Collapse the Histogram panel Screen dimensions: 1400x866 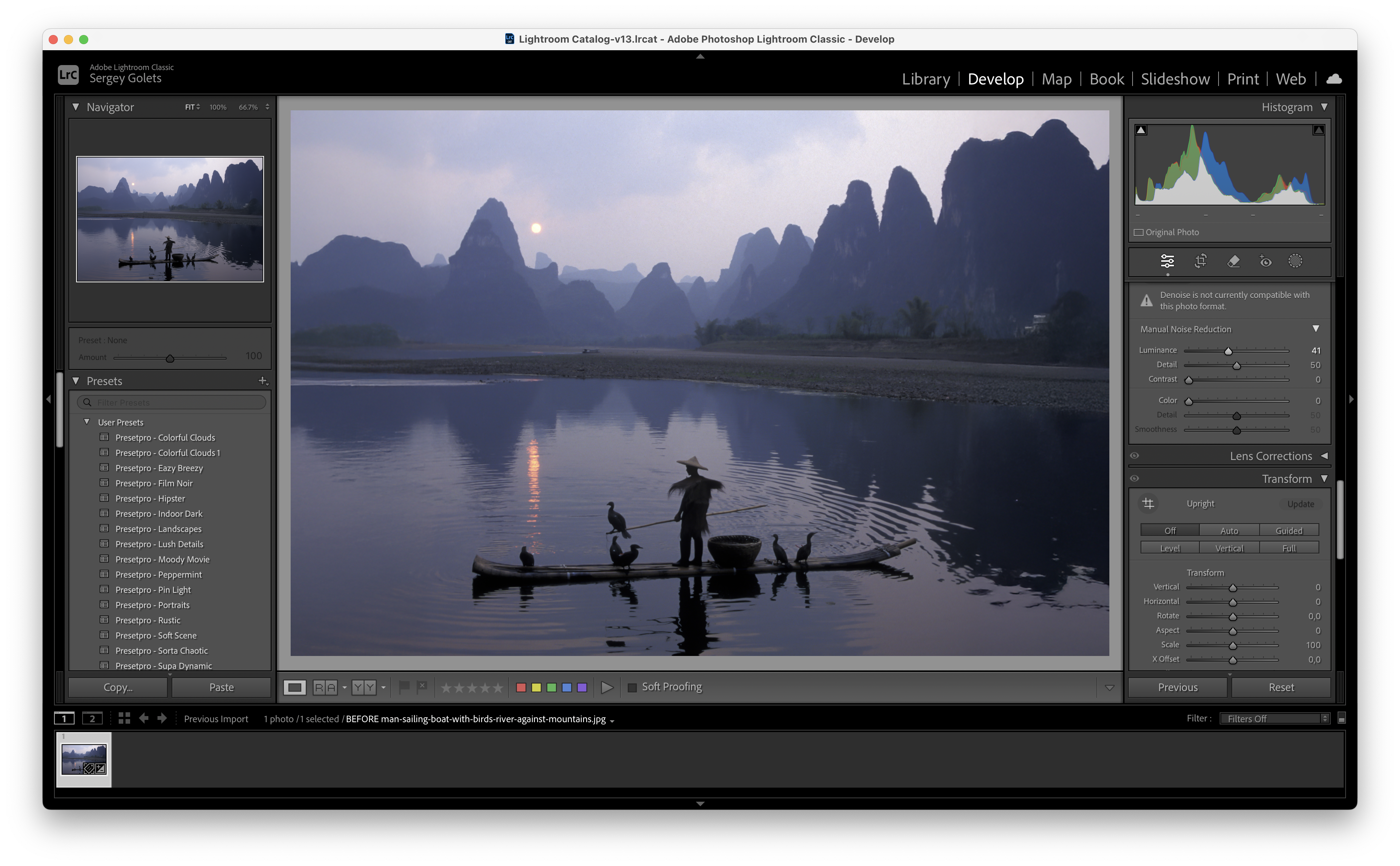[1324, 107]
